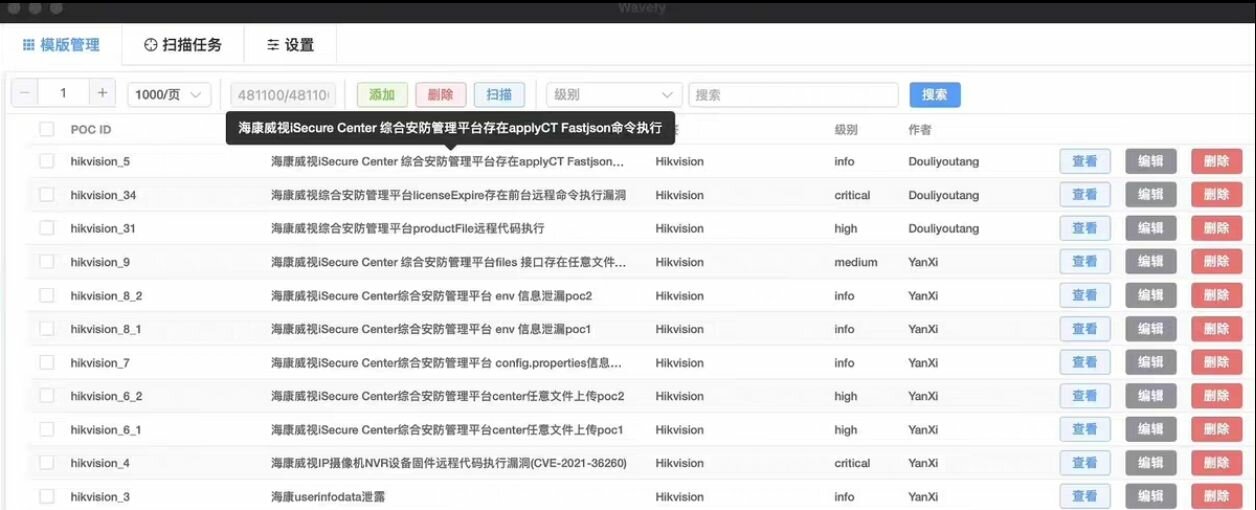Image resolution: width=1256 pixels, height=510 pixels.
Task: Click 编辑 for hikvision_5
Action: 1151,161
